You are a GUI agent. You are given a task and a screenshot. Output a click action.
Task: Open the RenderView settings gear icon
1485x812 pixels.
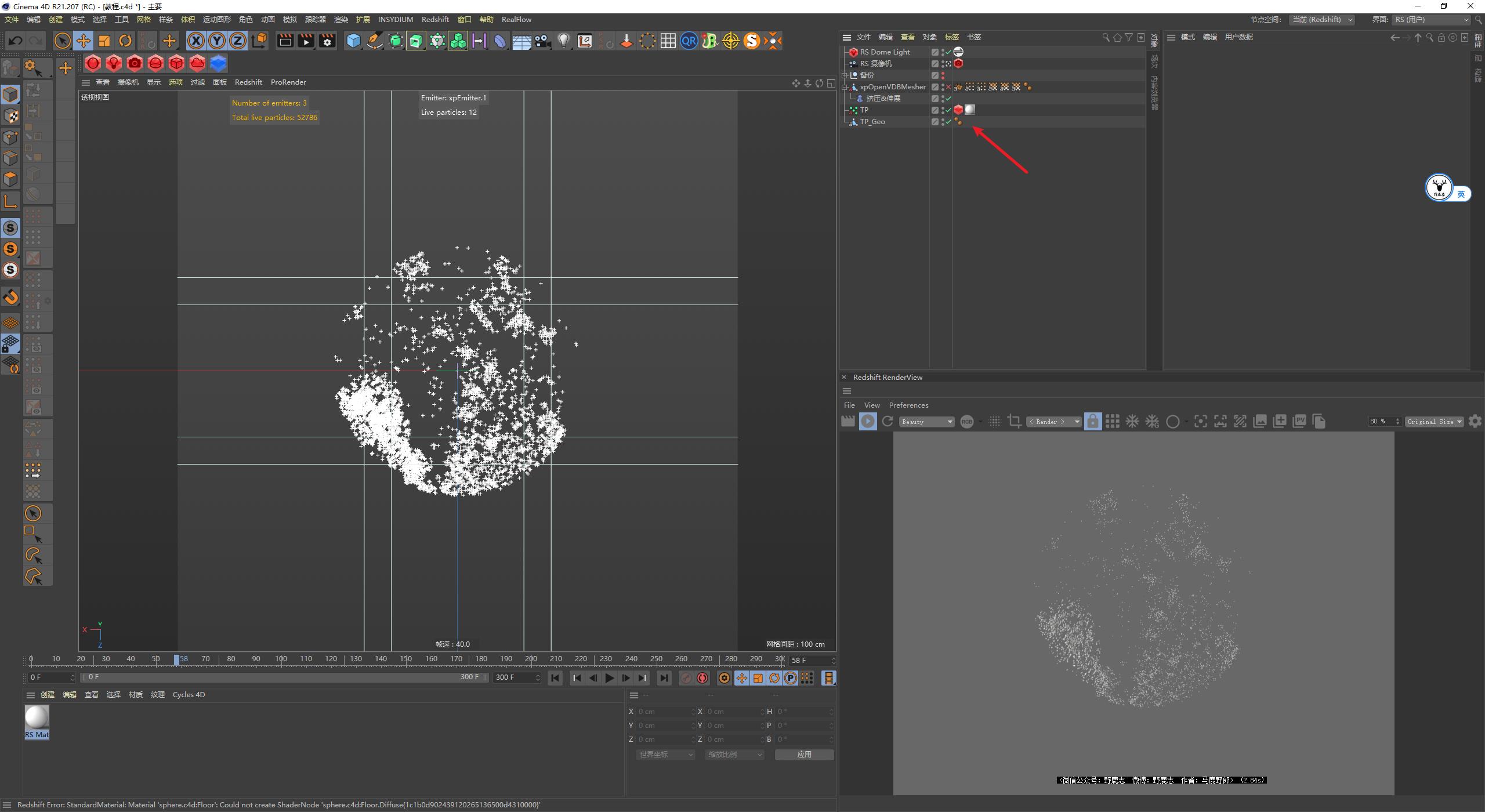pos(1475,421)
